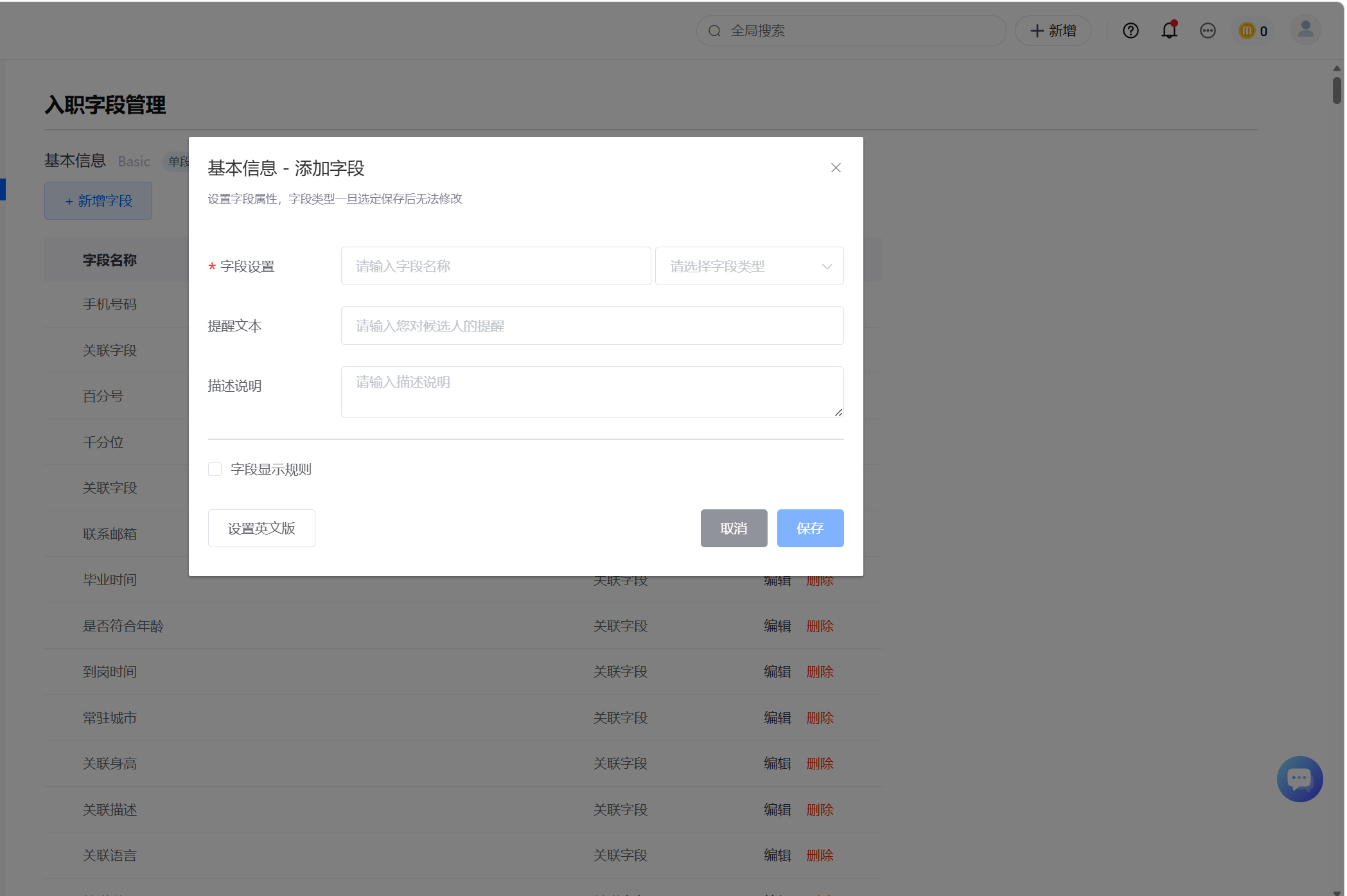The width and height of the screenshot is (1347, 896).
Task: Click 关联字段 type in 关联语言 row
Action: click(621, 856)
